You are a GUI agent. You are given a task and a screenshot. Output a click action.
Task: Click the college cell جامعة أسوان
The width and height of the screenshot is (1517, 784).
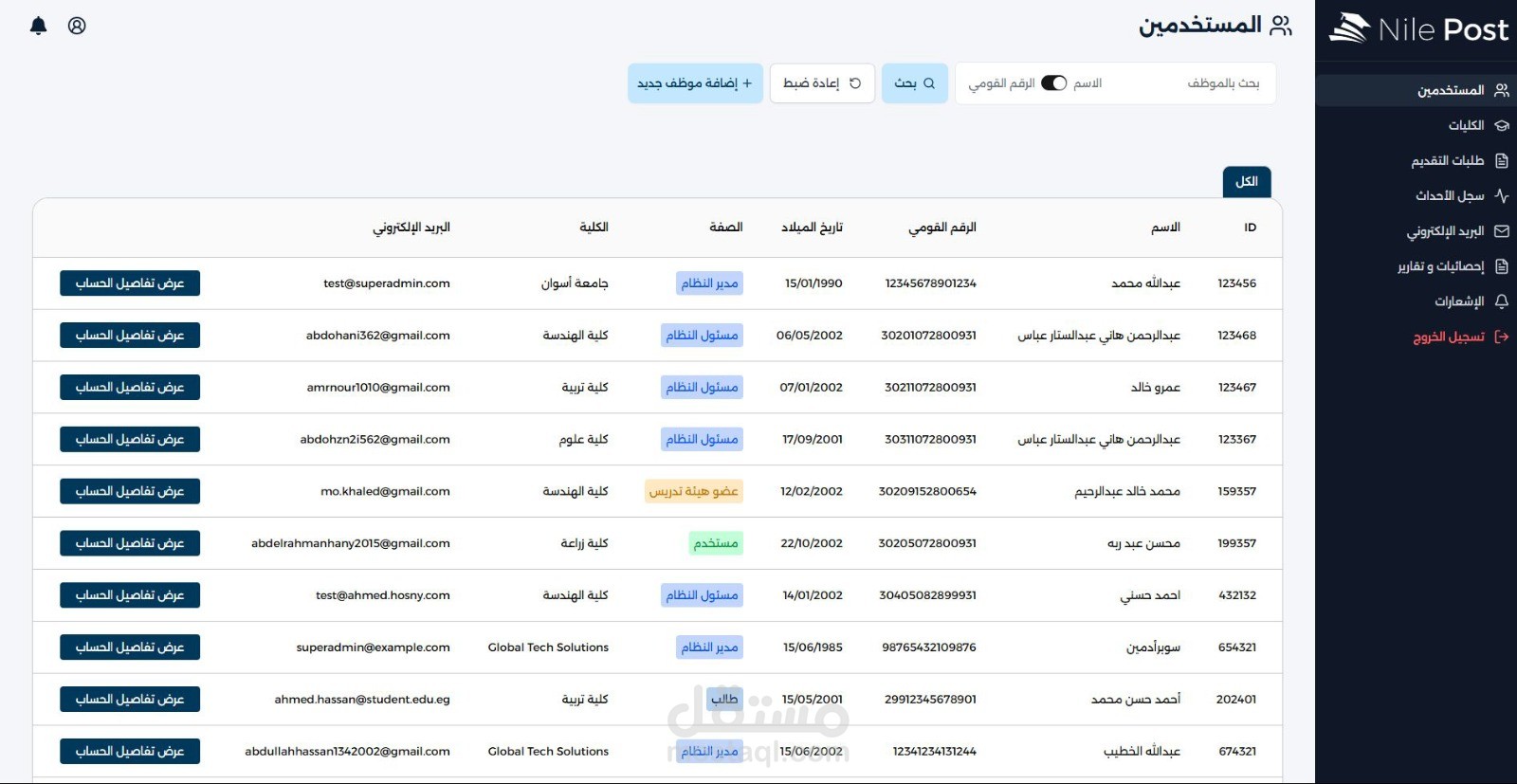pos(575,283)
